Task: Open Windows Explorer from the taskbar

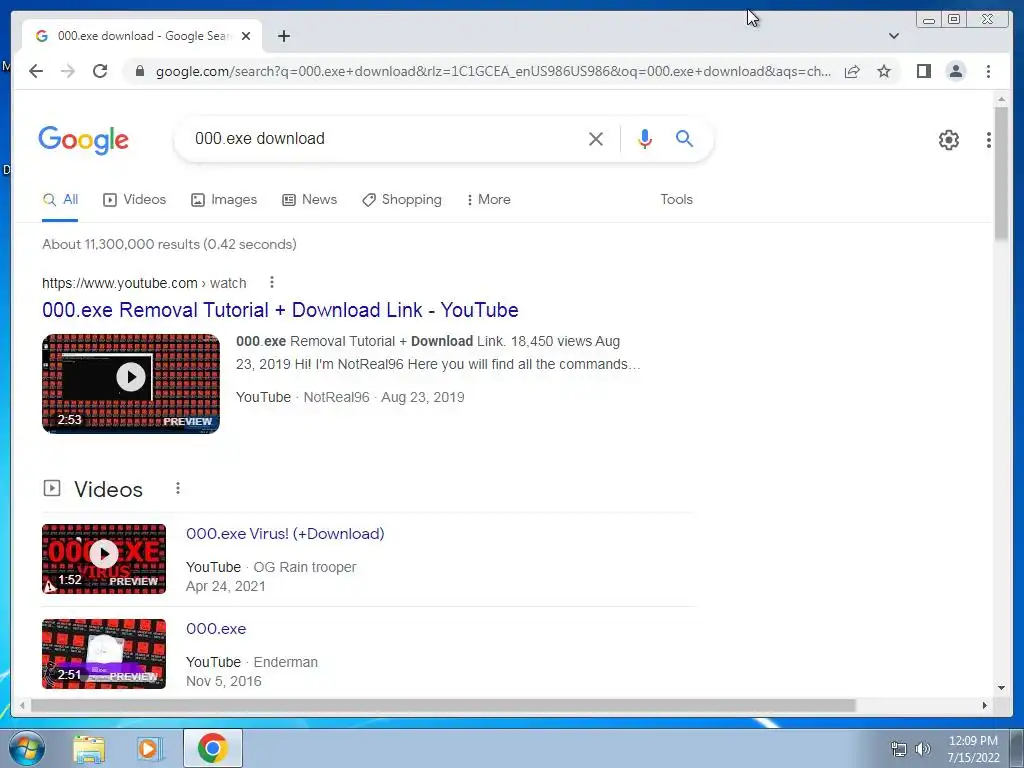Action: (89, 748)
